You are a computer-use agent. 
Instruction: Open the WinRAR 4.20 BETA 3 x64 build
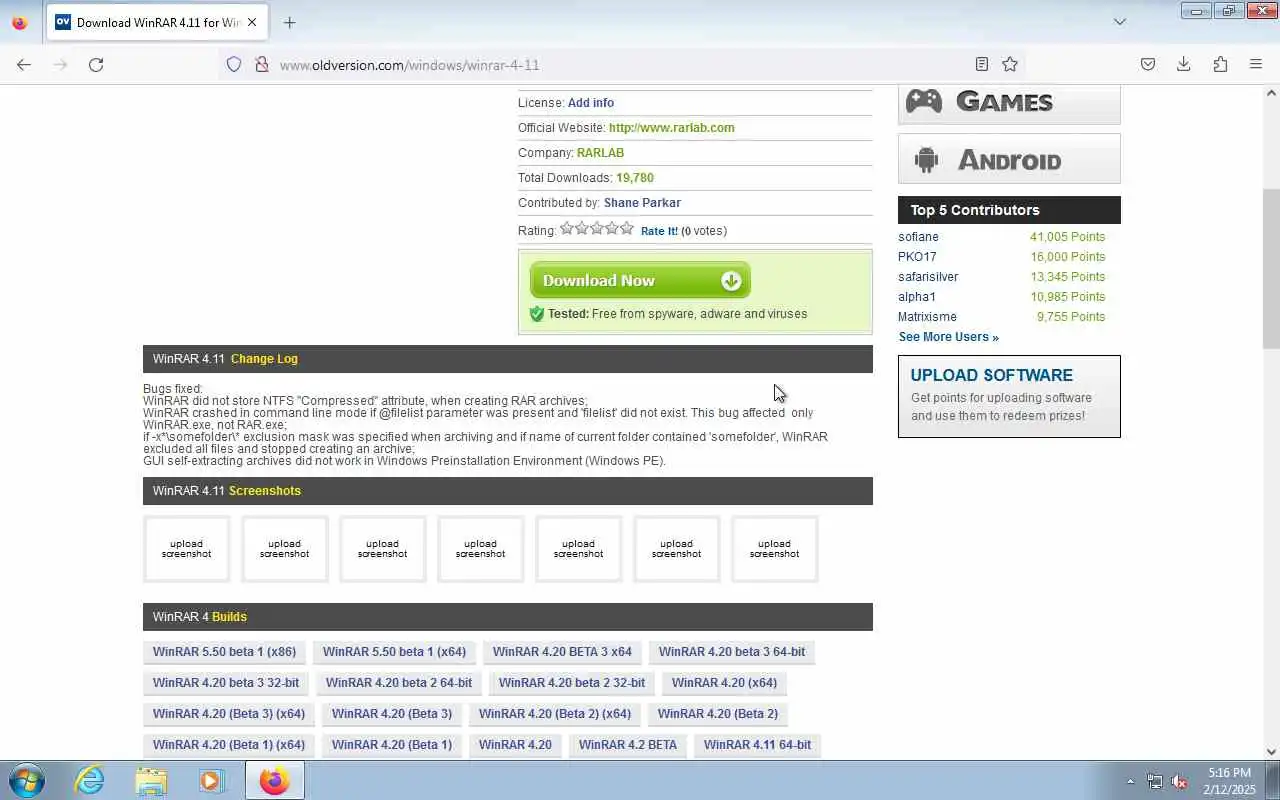click(x=562, y=652)
